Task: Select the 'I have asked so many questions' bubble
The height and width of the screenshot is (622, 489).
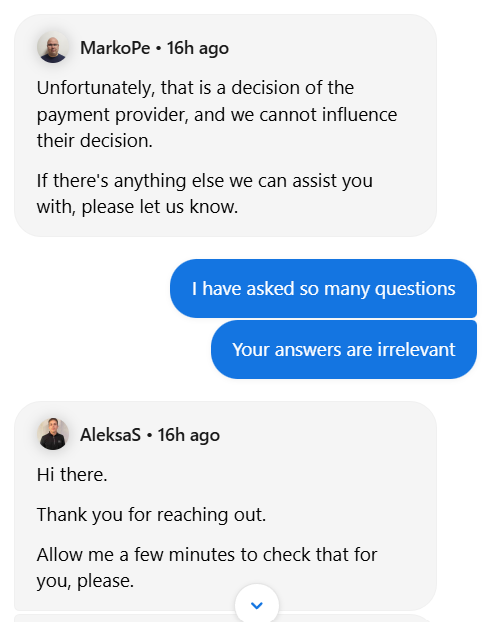Action: pos(323,288)
